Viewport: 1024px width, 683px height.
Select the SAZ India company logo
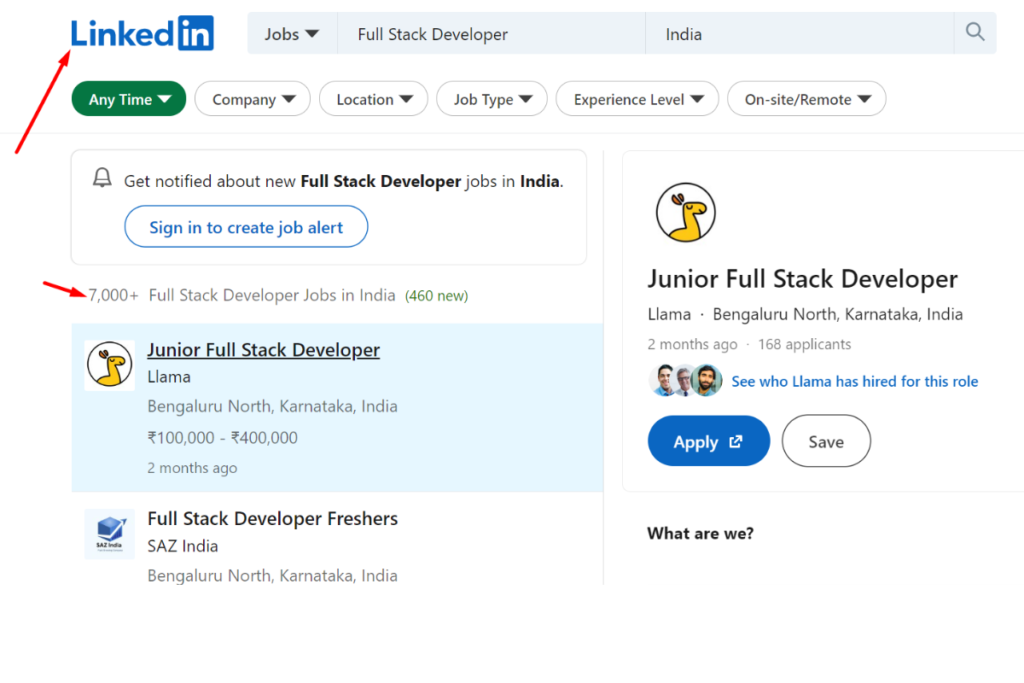coord(110,534)
